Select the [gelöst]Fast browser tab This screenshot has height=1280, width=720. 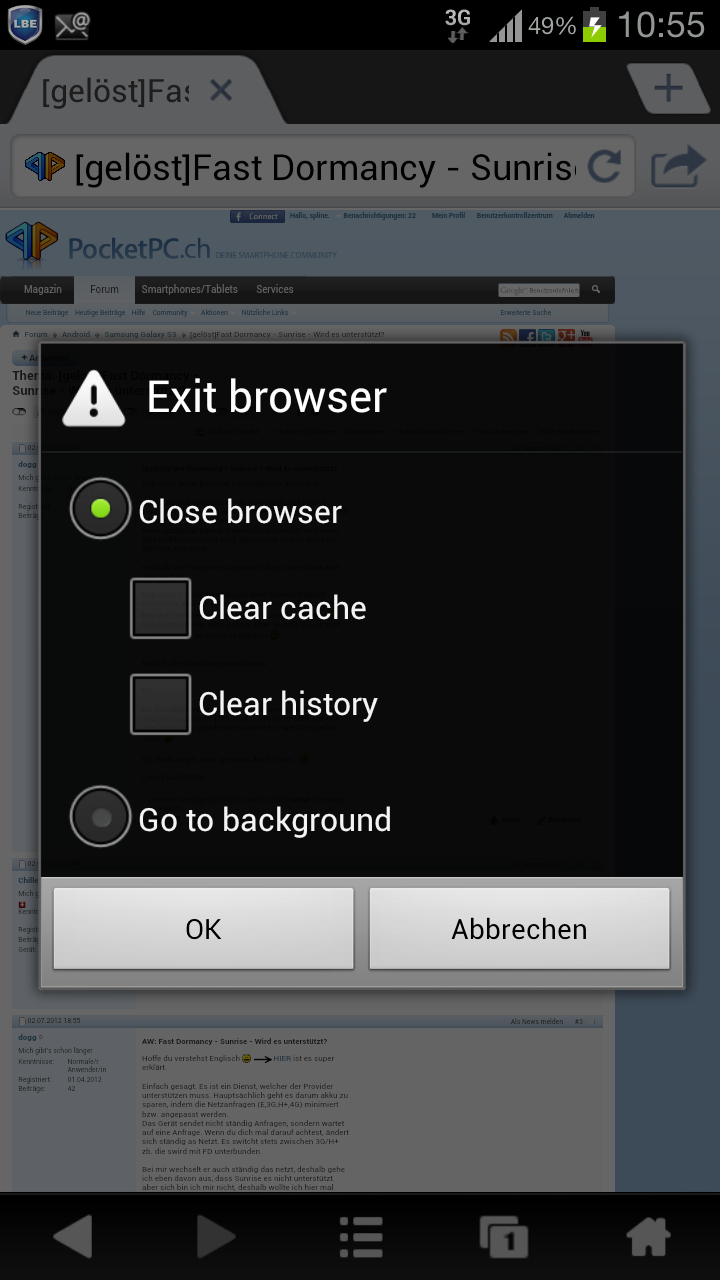(x=115, y=92)
